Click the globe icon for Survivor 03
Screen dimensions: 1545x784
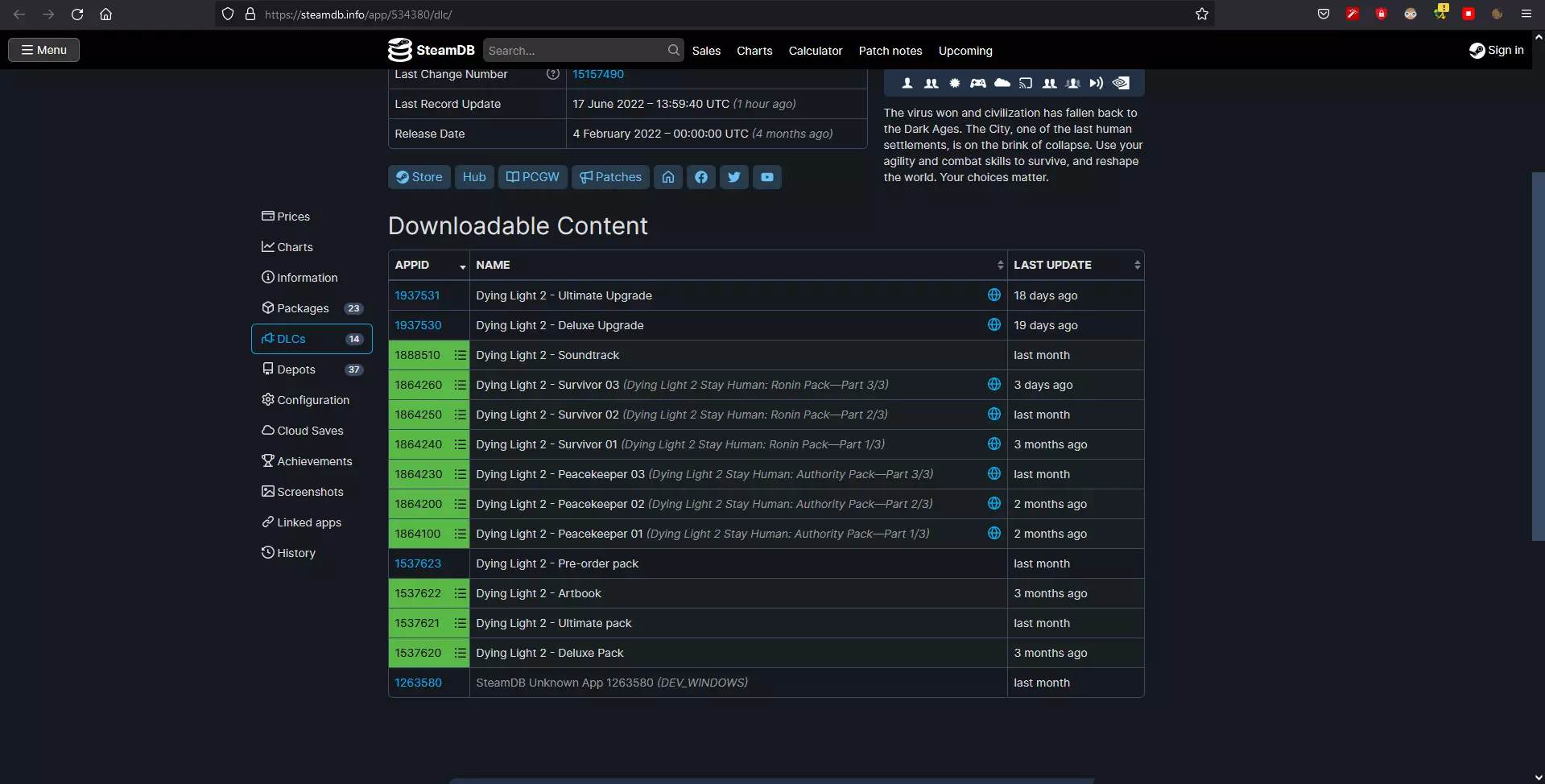(x=994, y=385)
